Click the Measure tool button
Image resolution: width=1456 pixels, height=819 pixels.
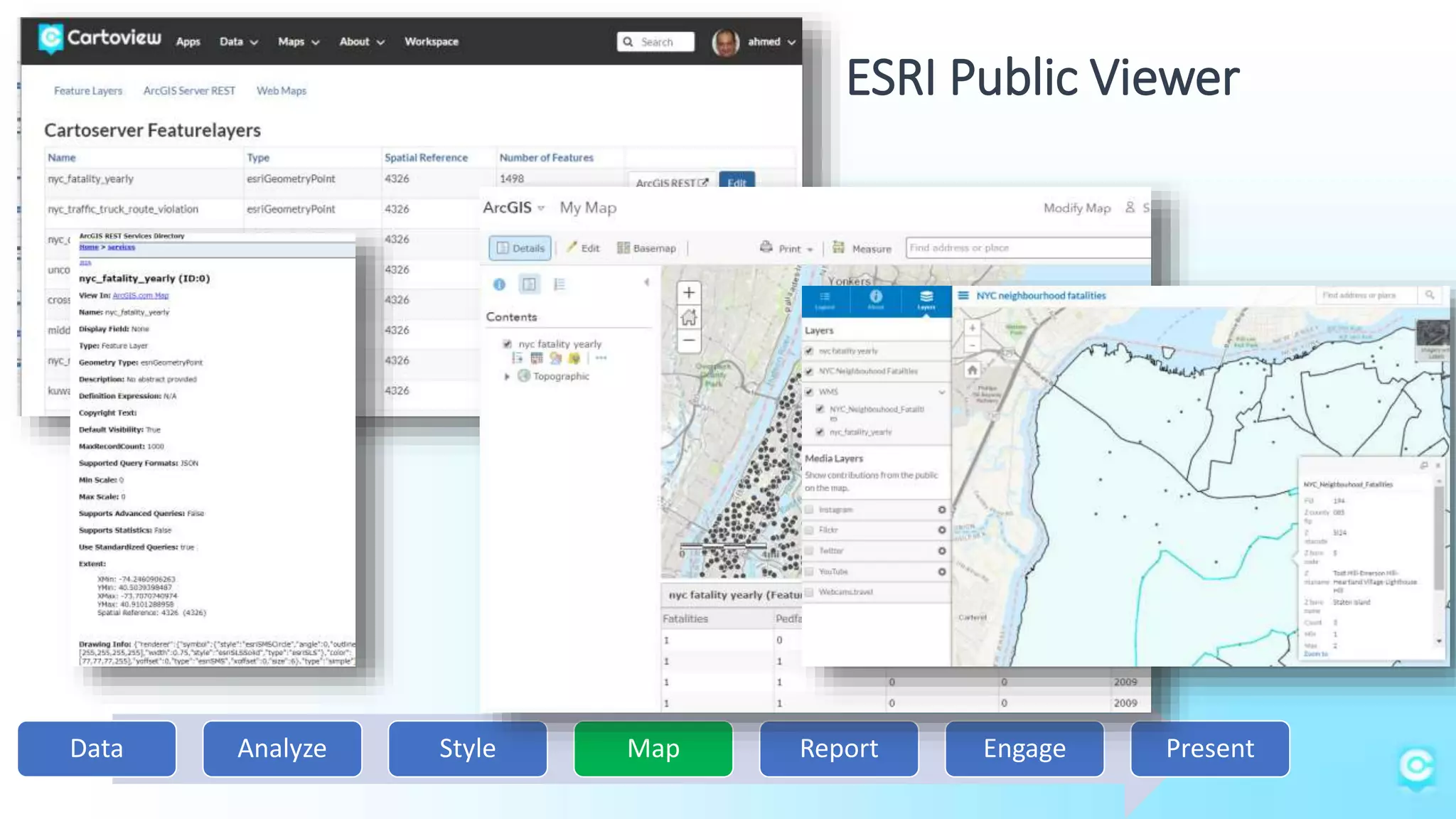point(862,248)
